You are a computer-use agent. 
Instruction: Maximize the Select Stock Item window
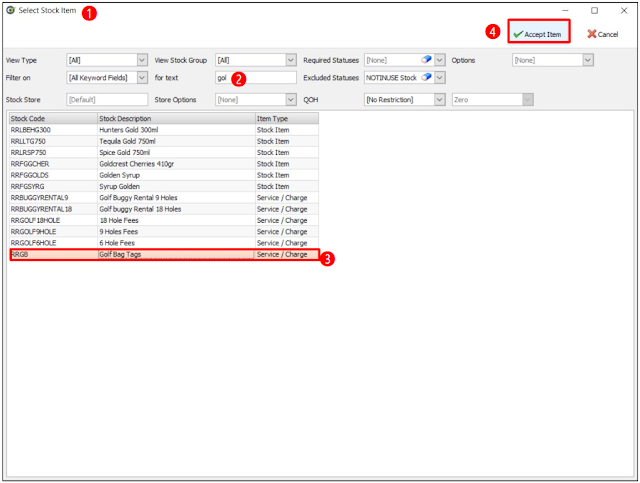coord(594,11)
